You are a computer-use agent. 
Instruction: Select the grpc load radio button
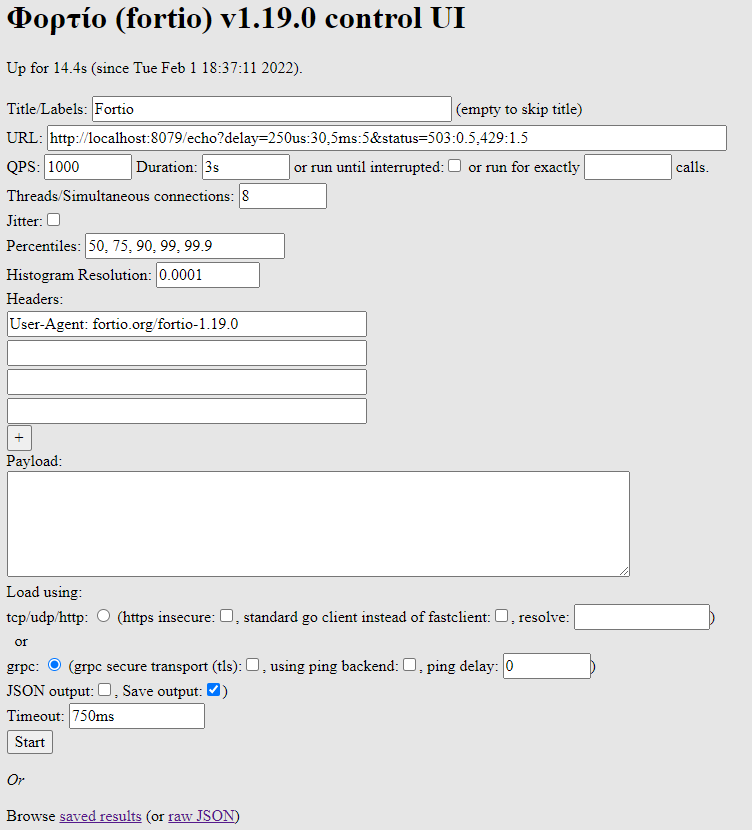point(56,665)
